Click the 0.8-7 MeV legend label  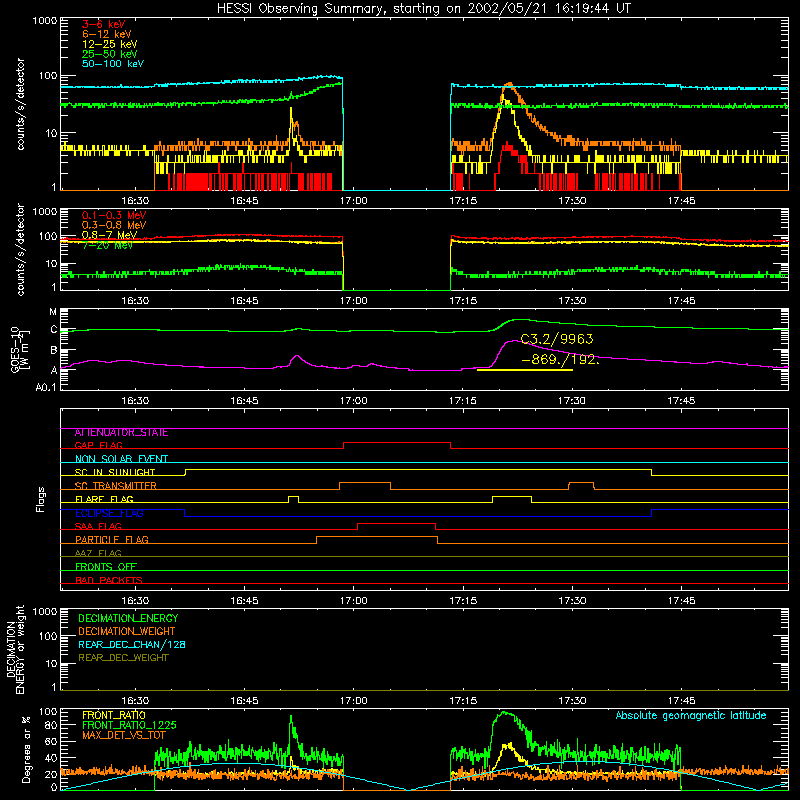point(110,235)
